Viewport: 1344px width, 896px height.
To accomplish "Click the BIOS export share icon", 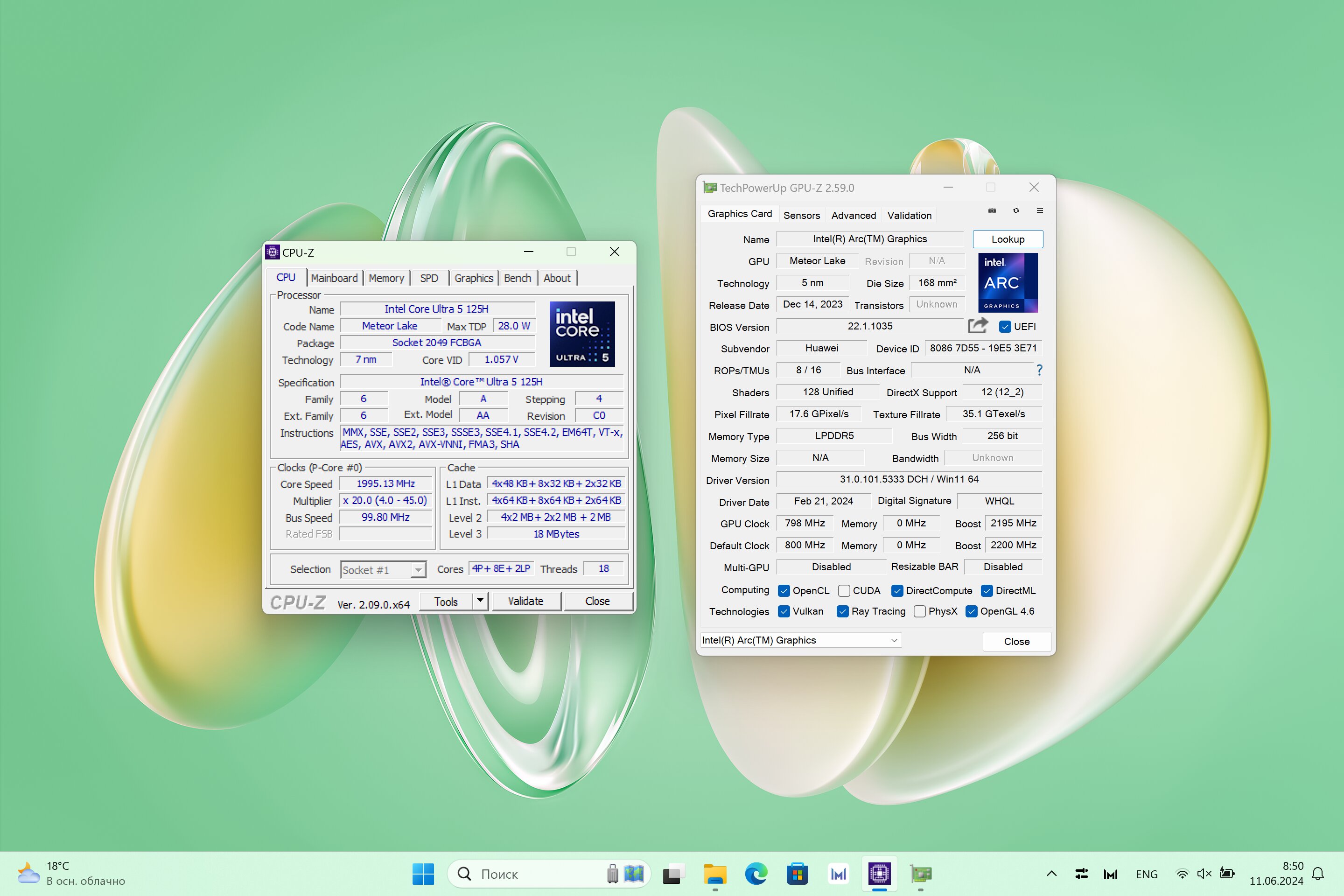I will point(978,326).
